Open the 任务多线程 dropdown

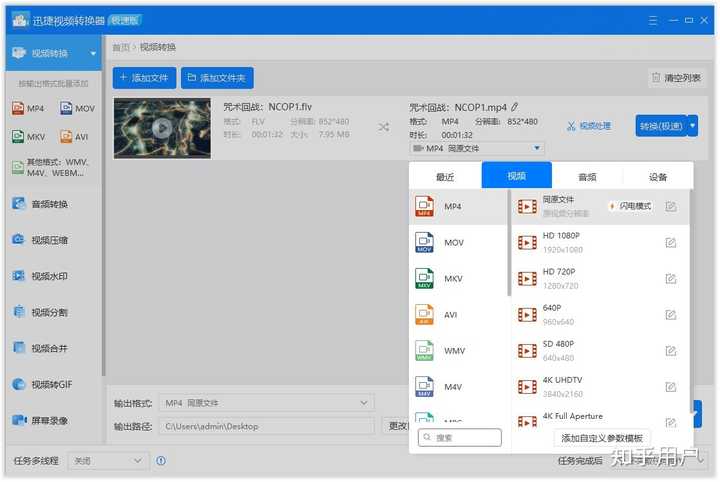point(109,460)
